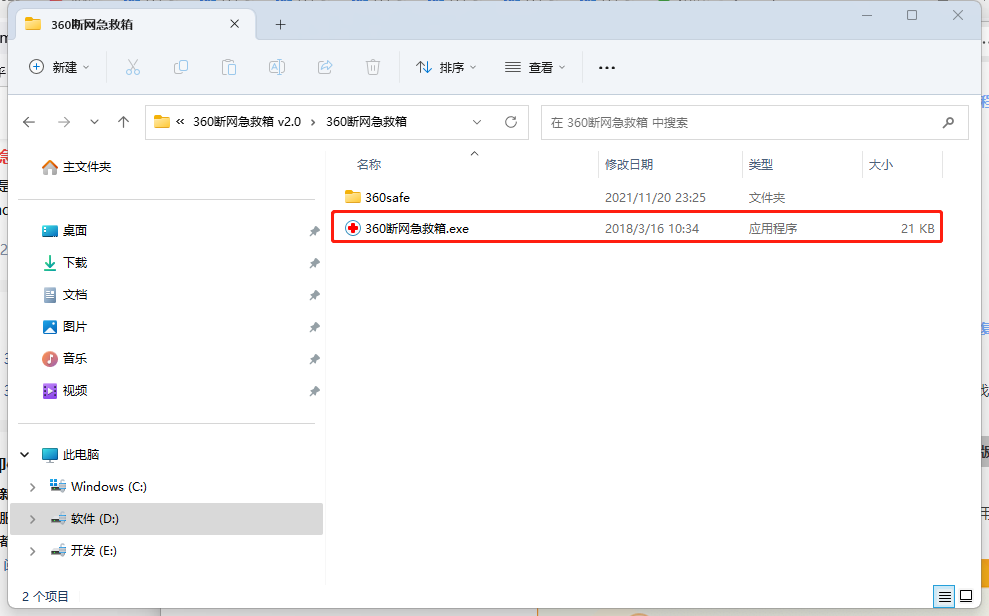
Task: Click date 2021/11/20 23:25
Action: 655,197
